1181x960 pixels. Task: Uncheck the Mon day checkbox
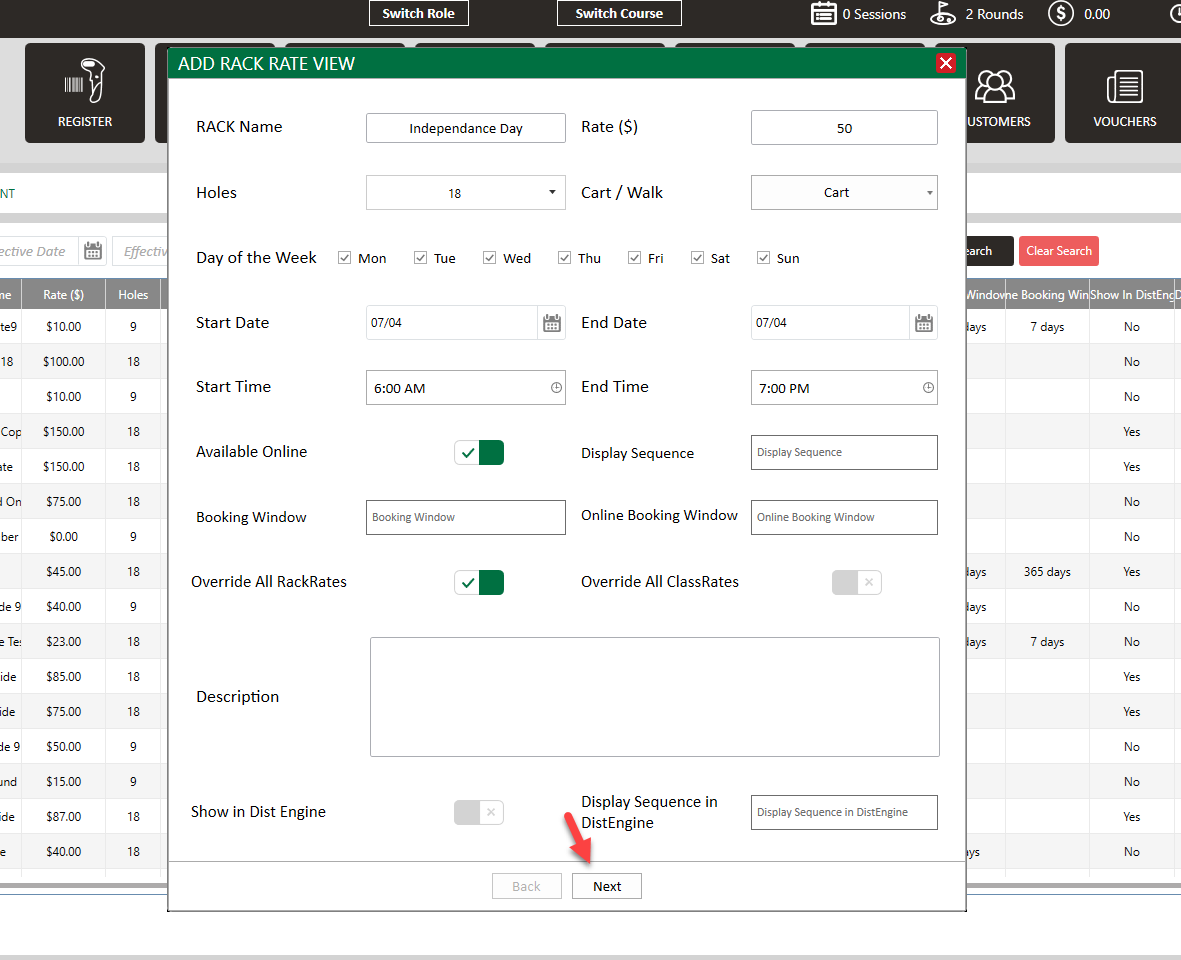coord(345,258)
